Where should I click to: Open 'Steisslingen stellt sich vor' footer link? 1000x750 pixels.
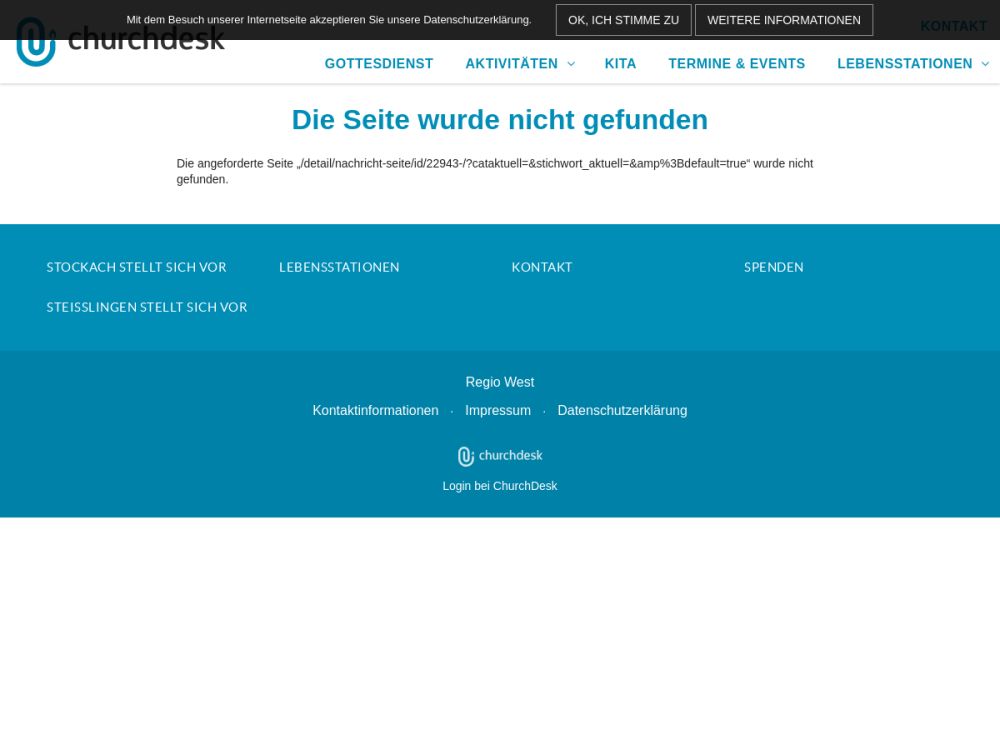click(146, 307)
